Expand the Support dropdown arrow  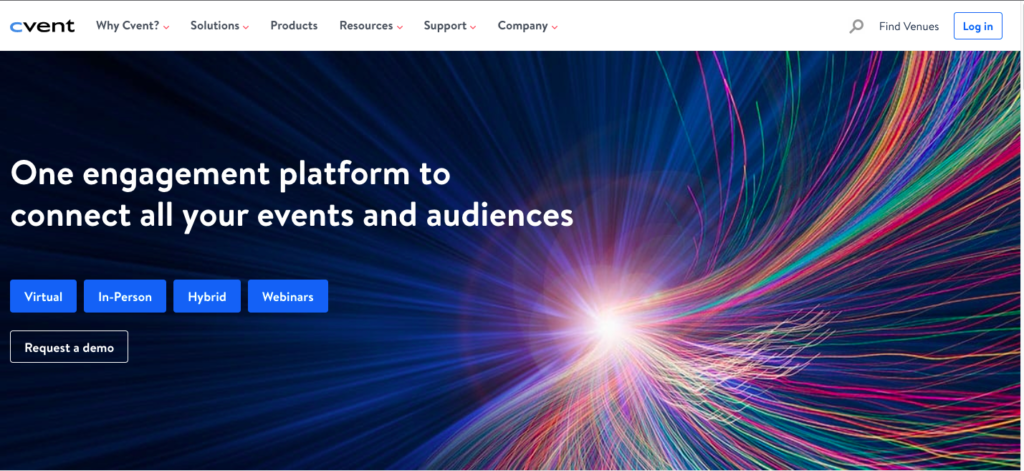pos(472,27)
